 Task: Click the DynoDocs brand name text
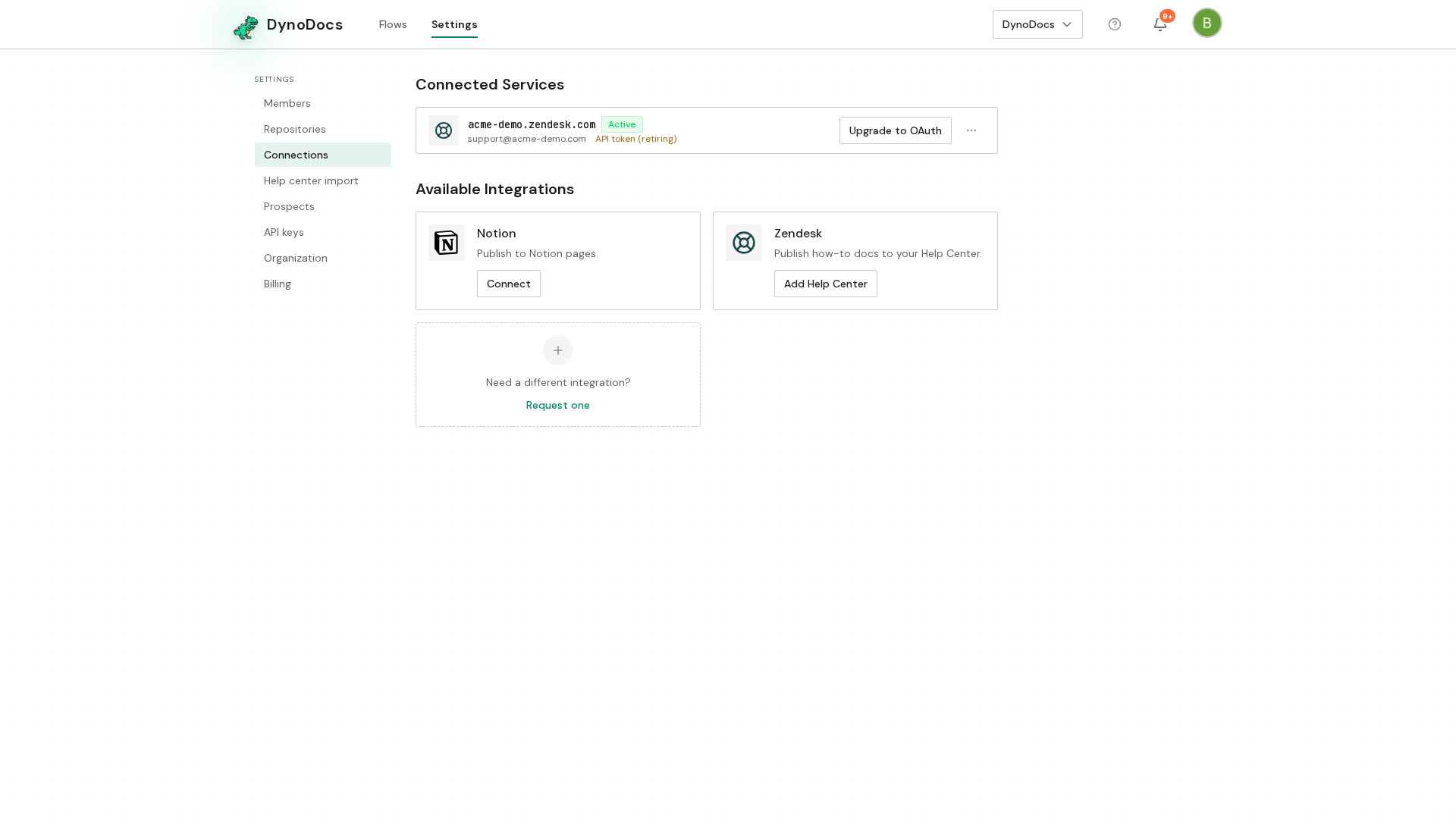coord(305,24)
